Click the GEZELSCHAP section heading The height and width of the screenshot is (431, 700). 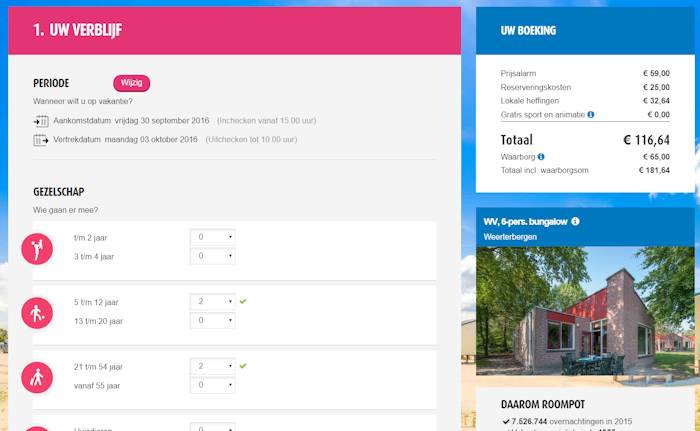[58, 192]
